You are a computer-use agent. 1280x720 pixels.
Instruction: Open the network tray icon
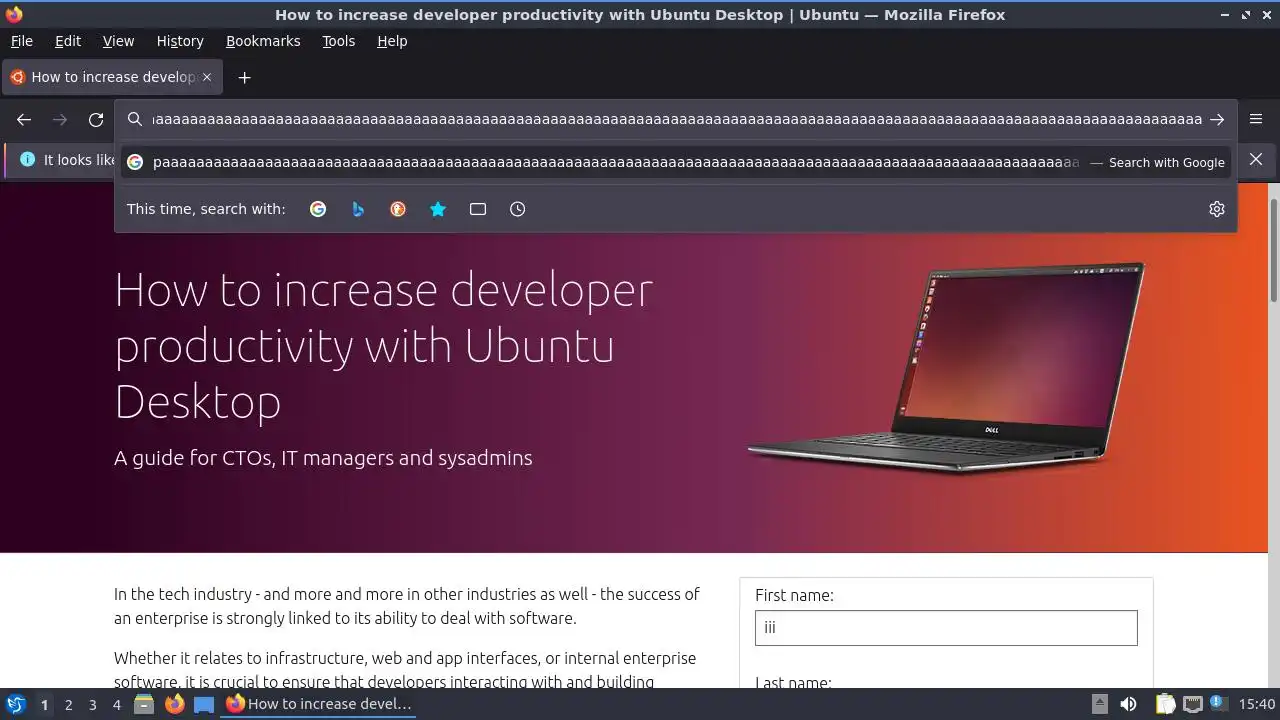1192,704
